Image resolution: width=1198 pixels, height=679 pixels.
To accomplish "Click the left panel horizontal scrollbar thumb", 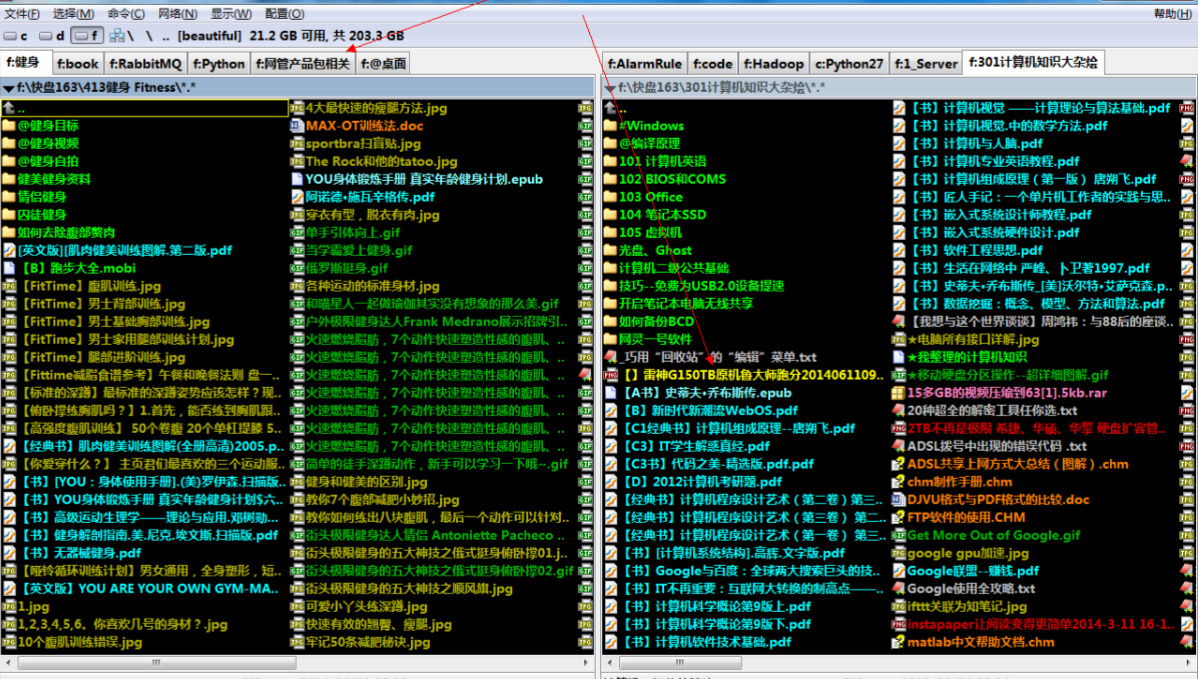I will click(x=157, y=662).
